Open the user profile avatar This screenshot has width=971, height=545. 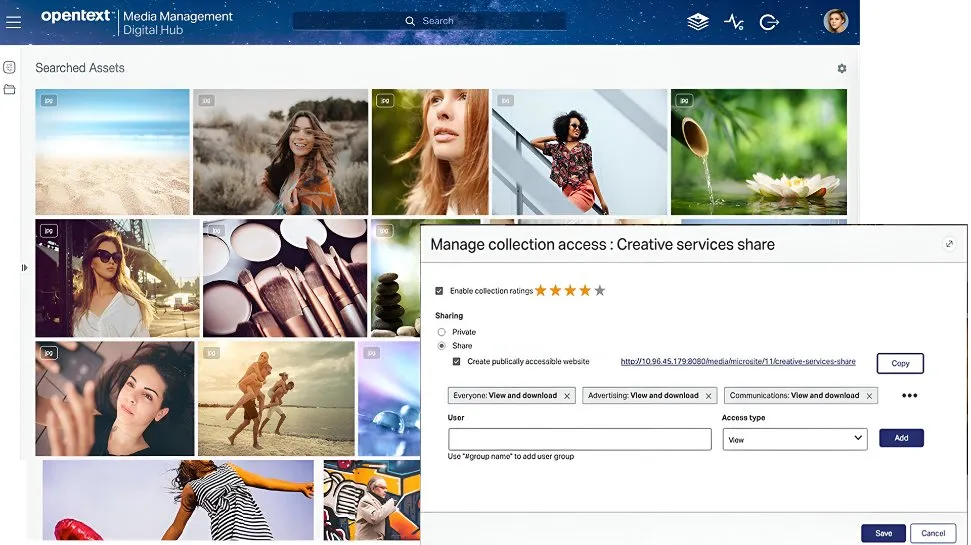click(x=835, y=21)
